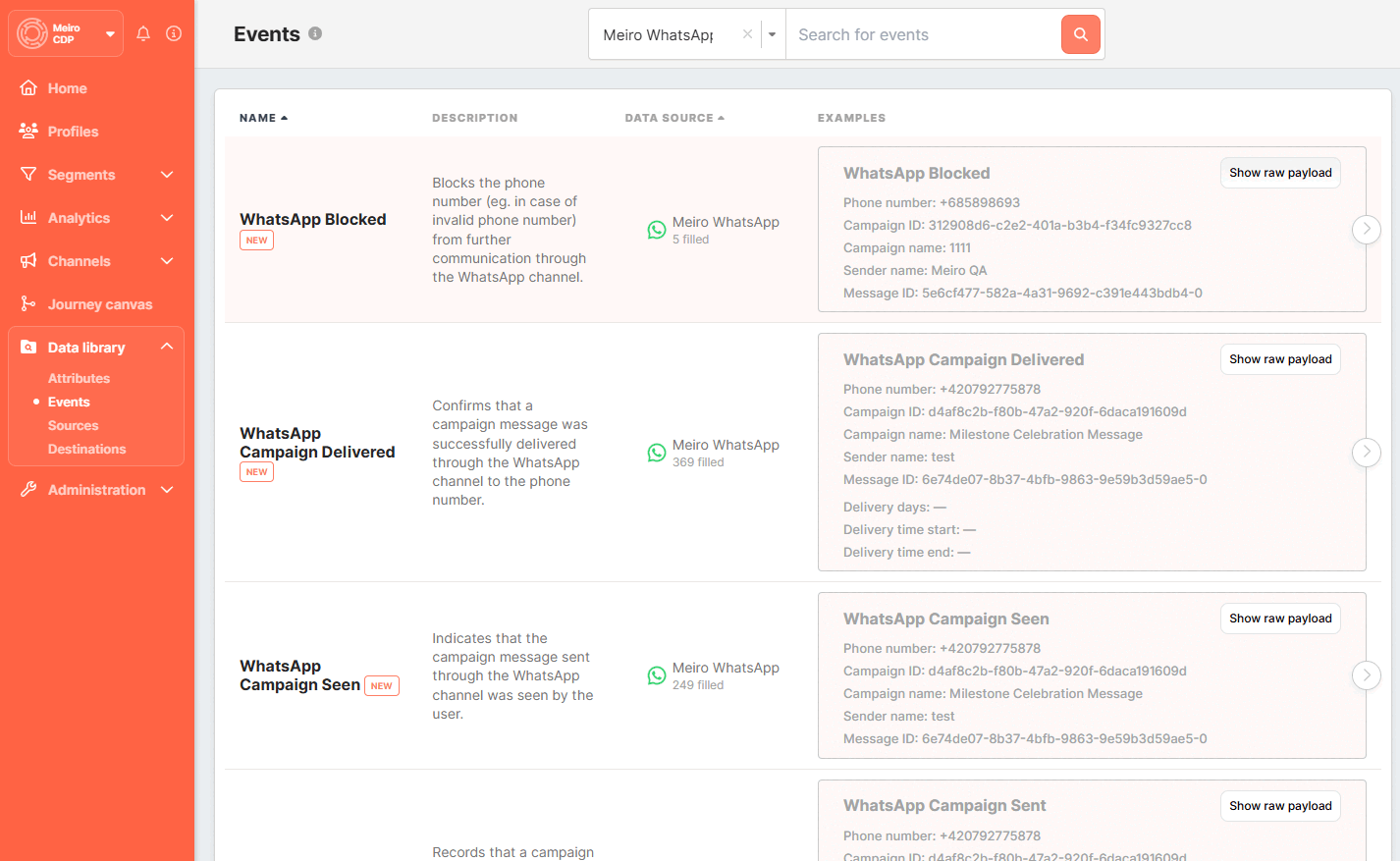The image size is (1400, 861).
Task: Open the data source filter dropdown
Action: pyautogui.click(x=773, y=34)
